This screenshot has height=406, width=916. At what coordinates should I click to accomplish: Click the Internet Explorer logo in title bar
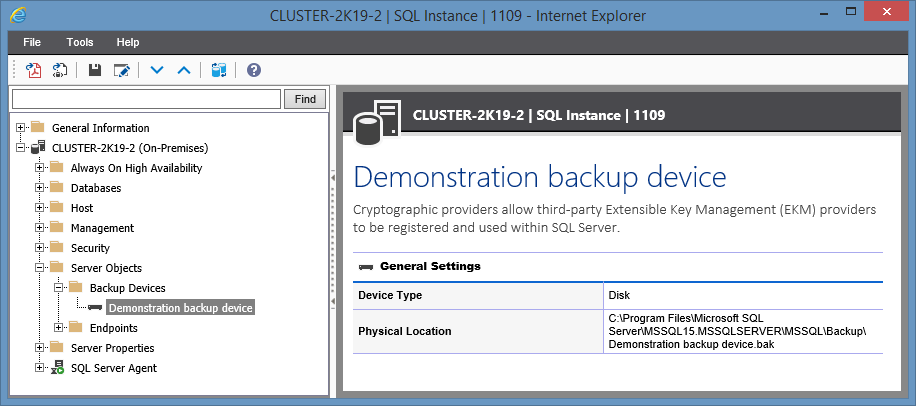[x=18, y=15]
